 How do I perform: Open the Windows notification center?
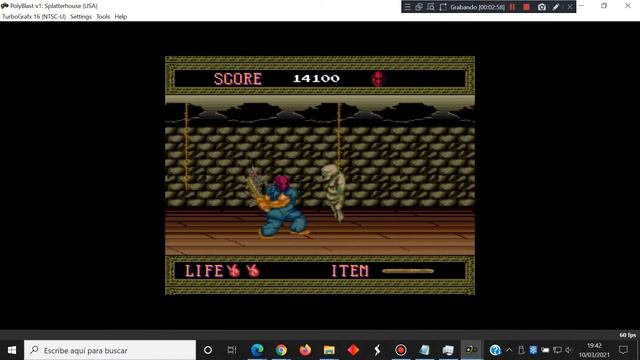(x=623, y=350)
